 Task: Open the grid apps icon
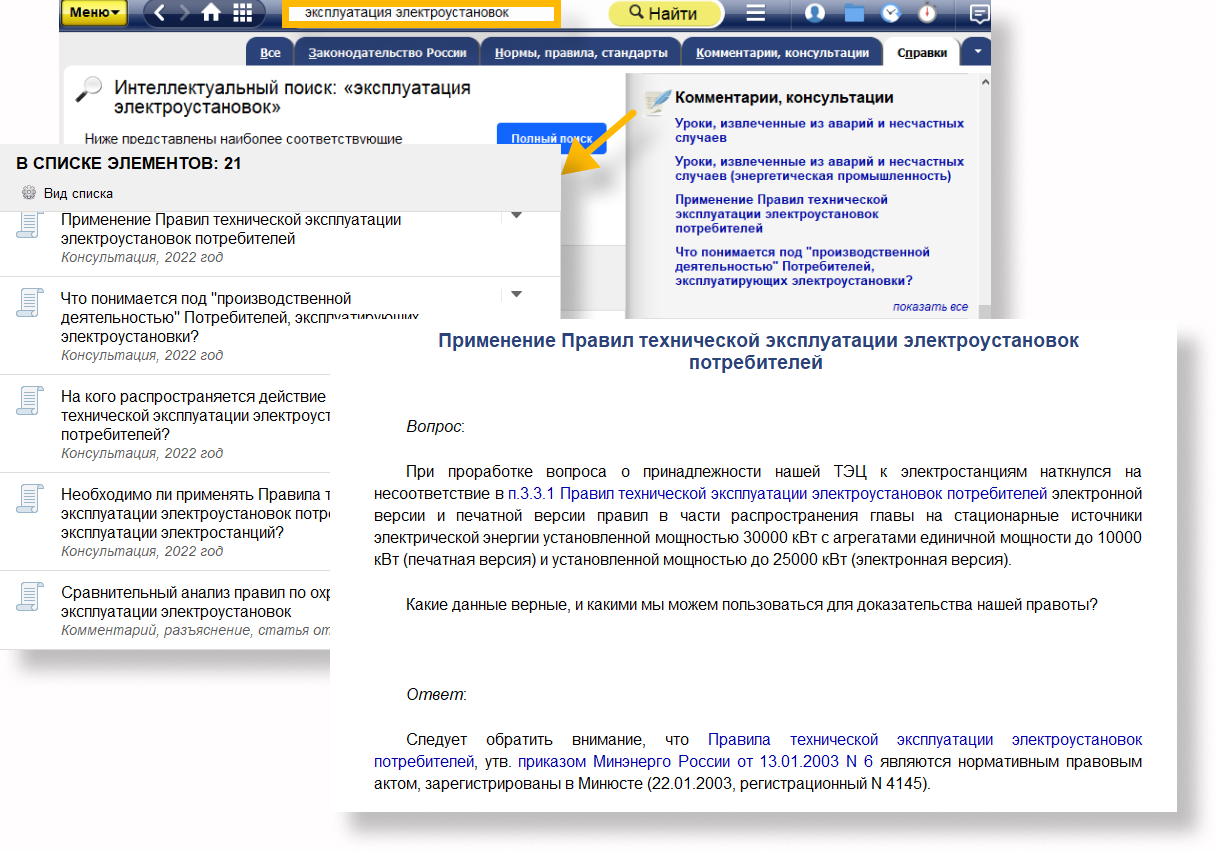(x=242, y=13)
